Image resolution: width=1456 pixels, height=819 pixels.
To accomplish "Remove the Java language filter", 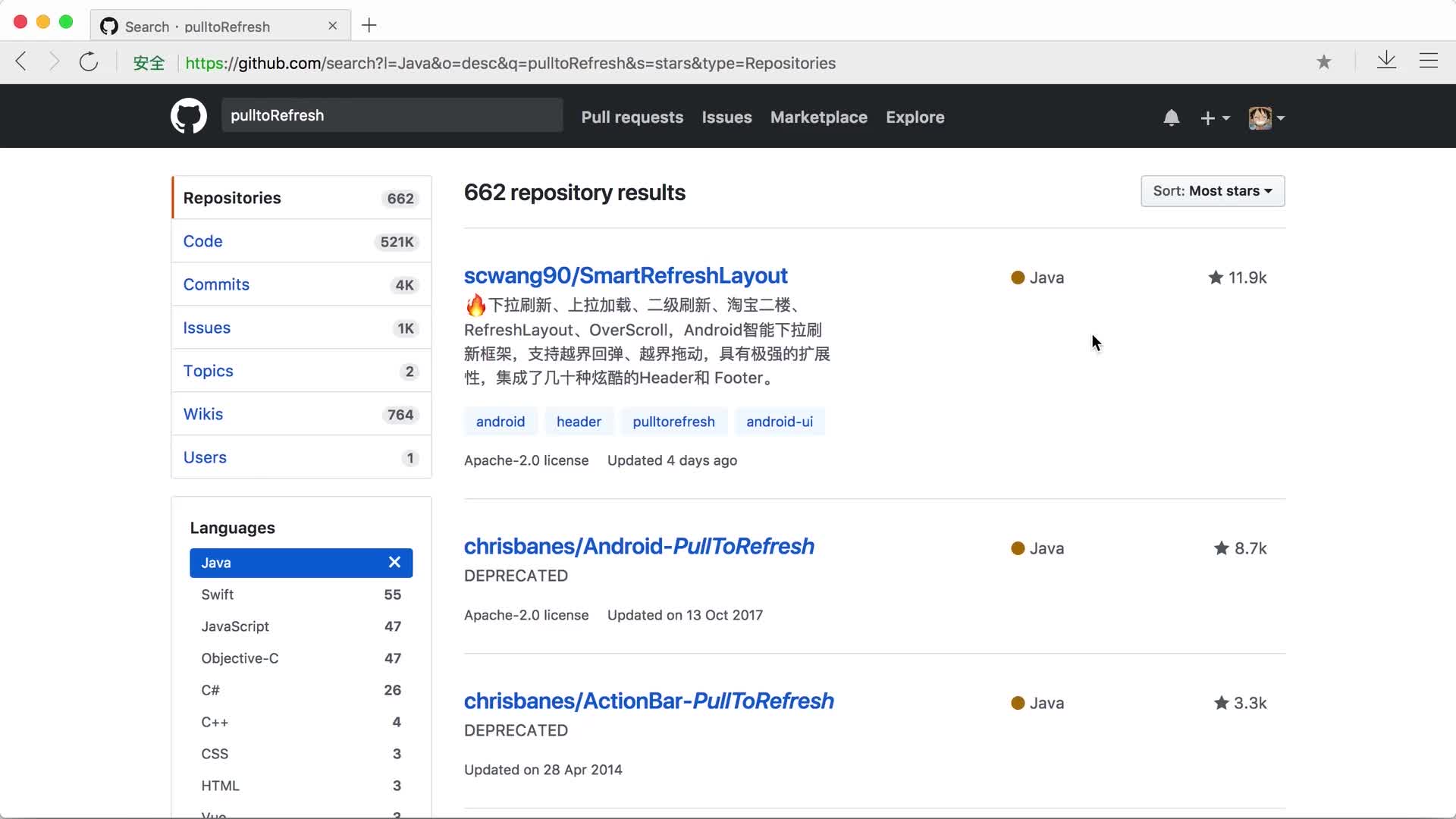I will point(394,562).
